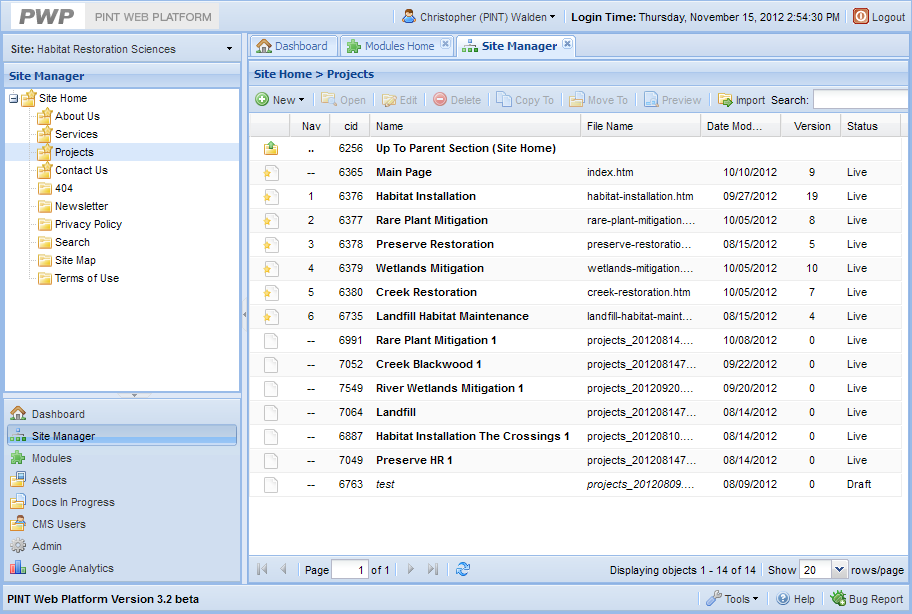
Task: Open Assets in the left navigation panel
Action: [122, 480]
